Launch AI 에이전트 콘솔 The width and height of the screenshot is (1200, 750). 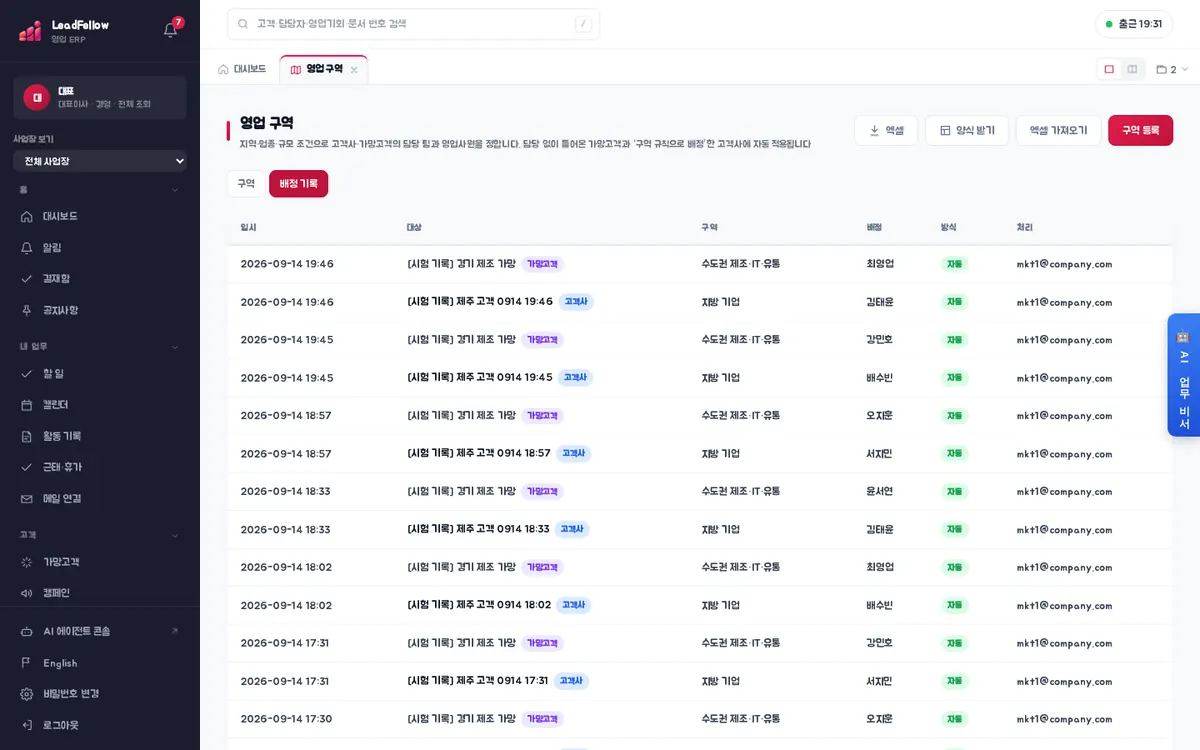tap(100, 631)
